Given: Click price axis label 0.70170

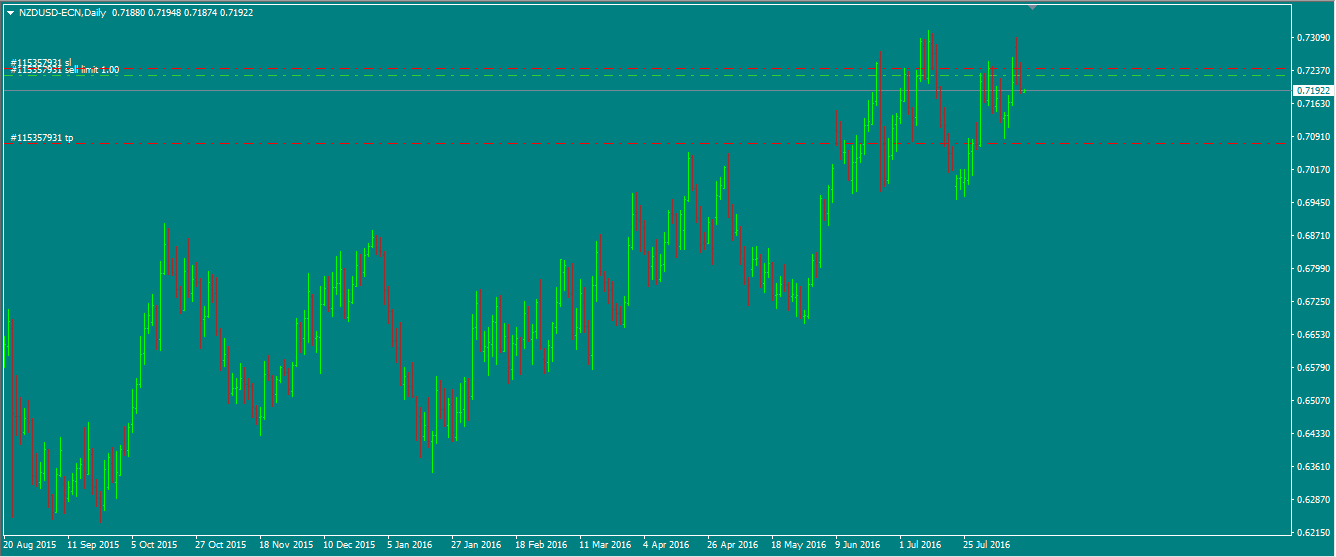Looking at the screenshot, I should click(x=1312, y=170).
